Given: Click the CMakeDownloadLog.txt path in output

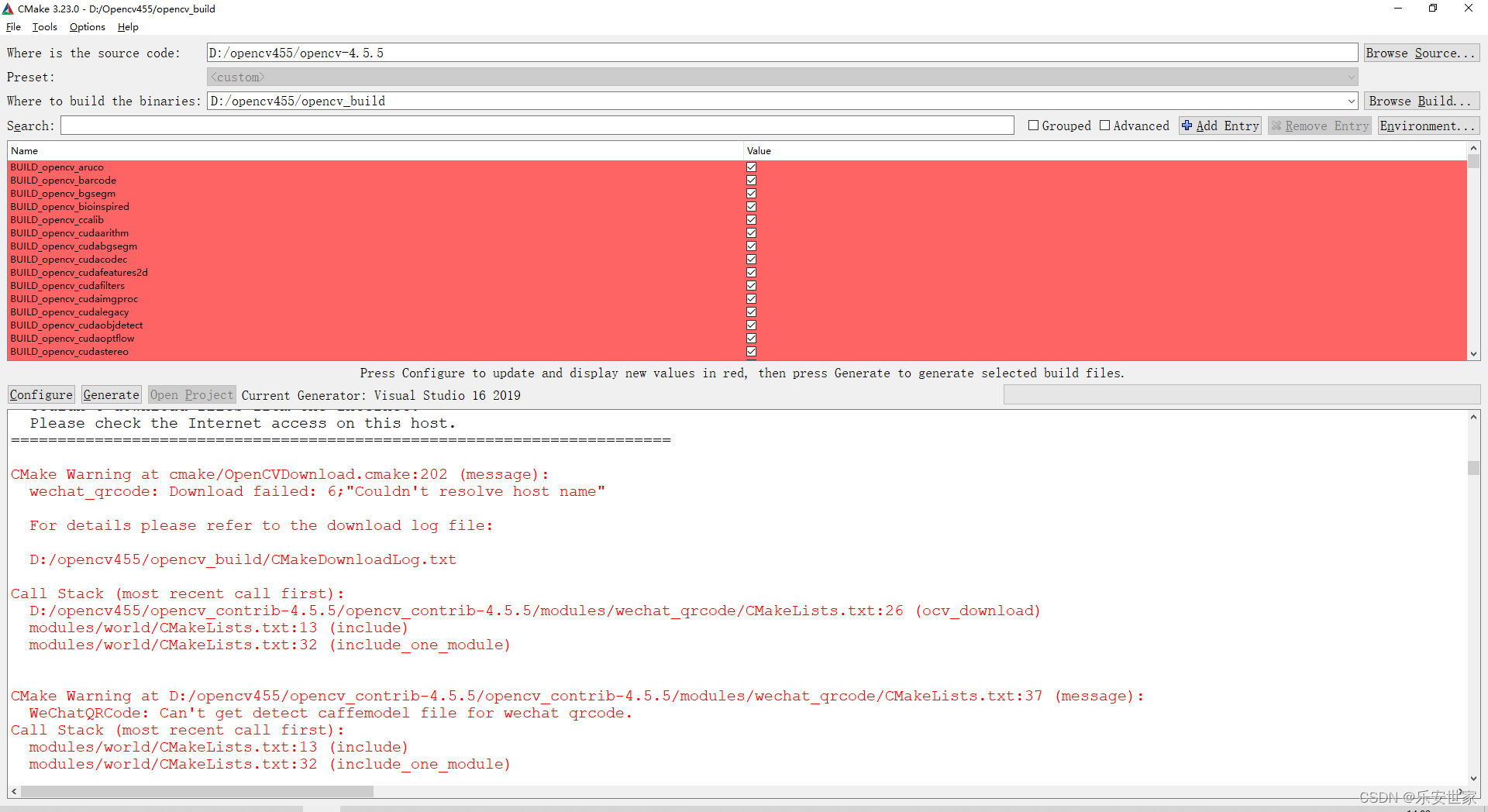Looking at the screenshot, I should pos(243,559).
